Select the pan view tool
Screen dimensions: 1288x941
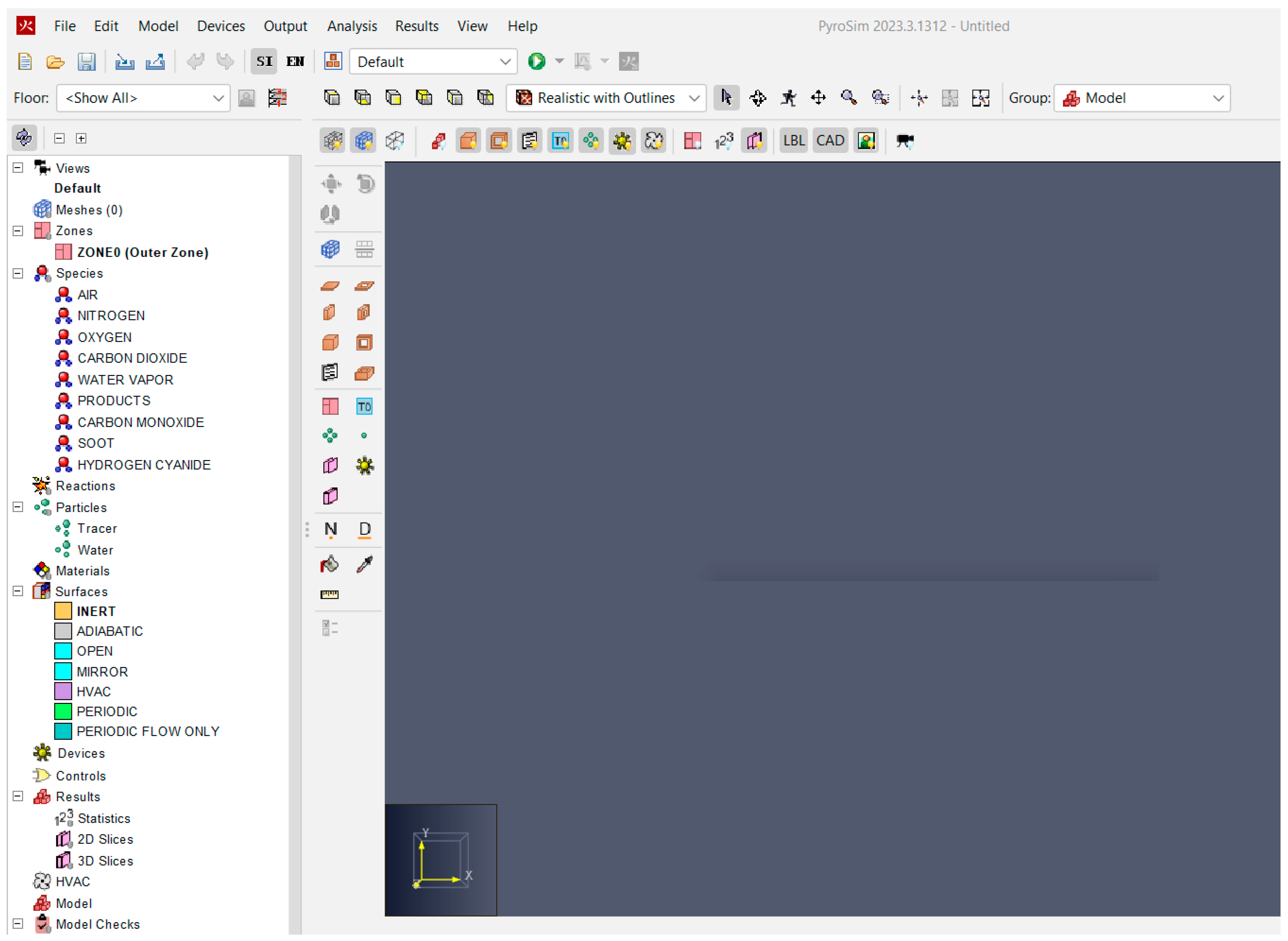[x=818, y=98]
